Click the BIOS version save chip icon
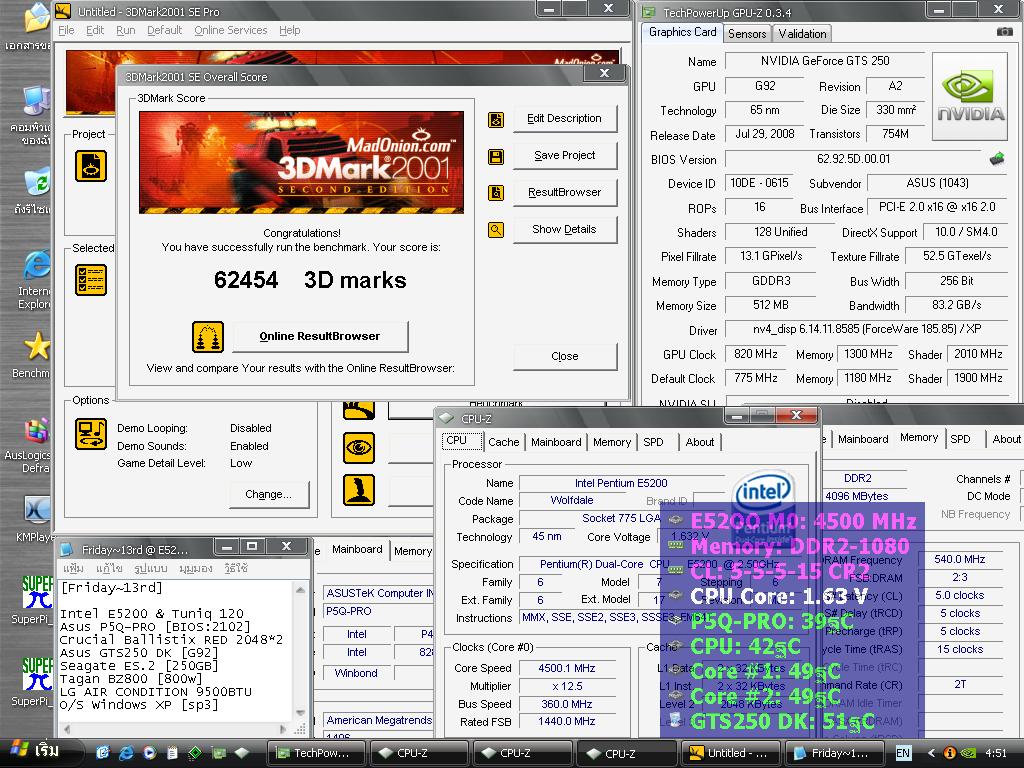The width and height of the screenshot is (1024, 768). coord(997,159)
